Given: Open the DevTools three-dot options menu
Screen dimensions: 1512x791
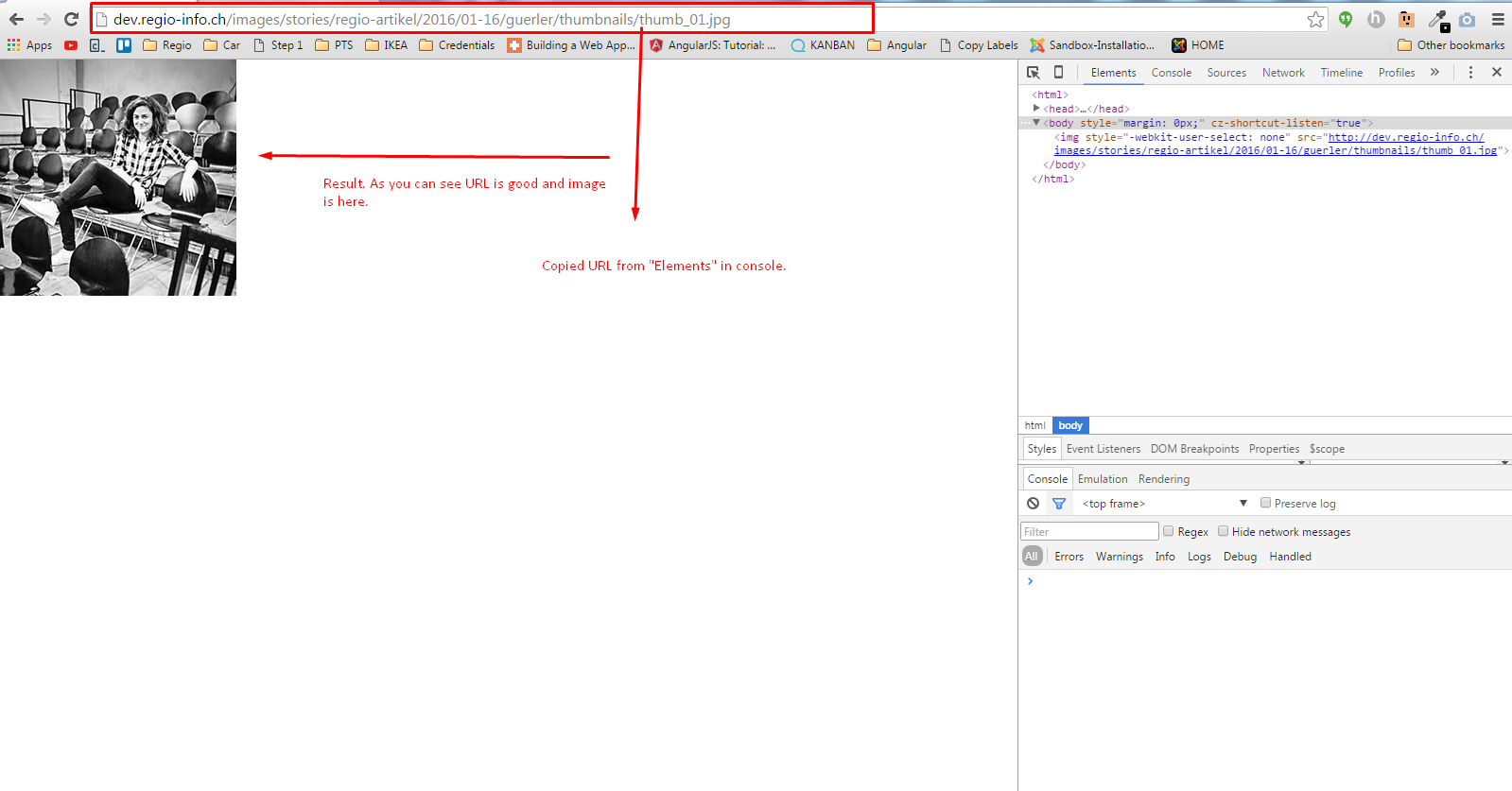Looking at the screenshot, I should click(x=1470, y=72).
